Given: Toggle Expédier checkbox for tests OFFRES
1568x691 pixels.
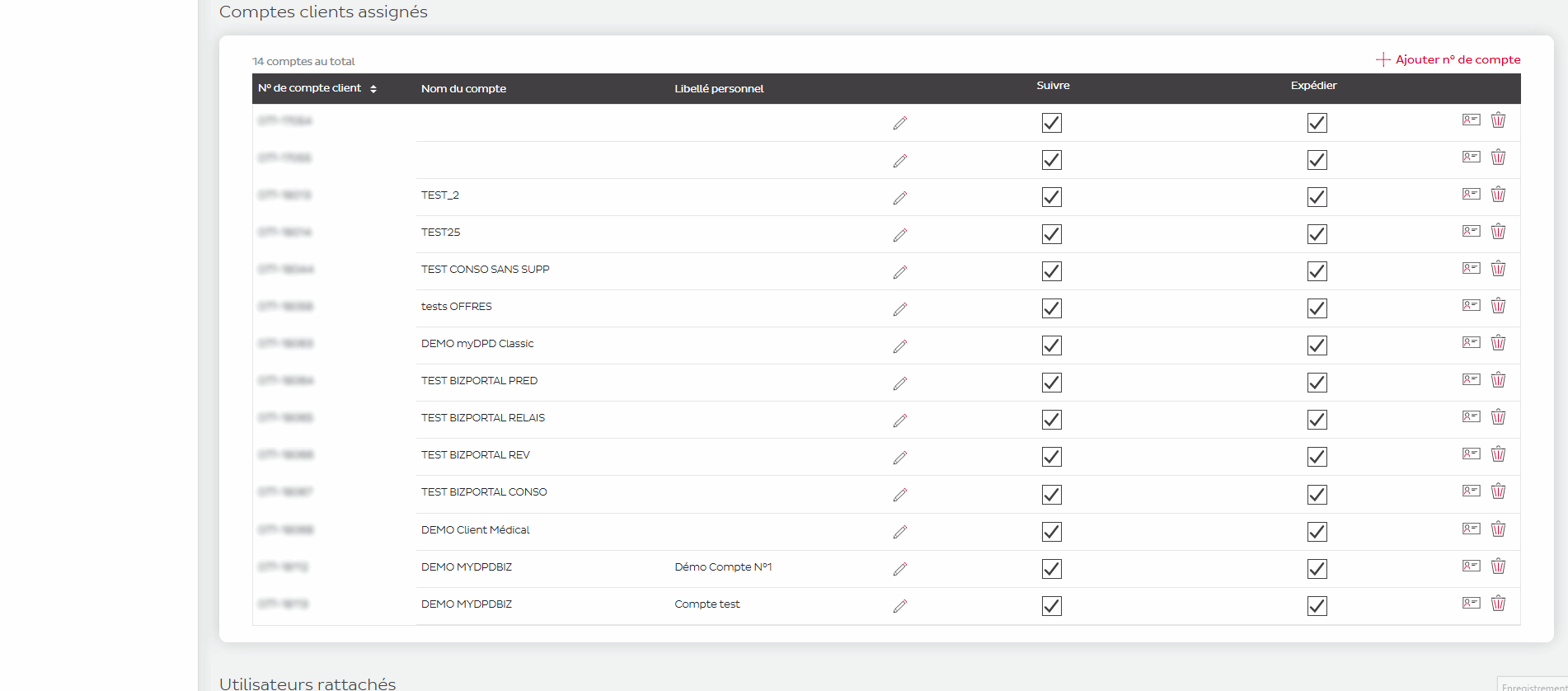Looking at the screenshot, I should pos(1317,308).
